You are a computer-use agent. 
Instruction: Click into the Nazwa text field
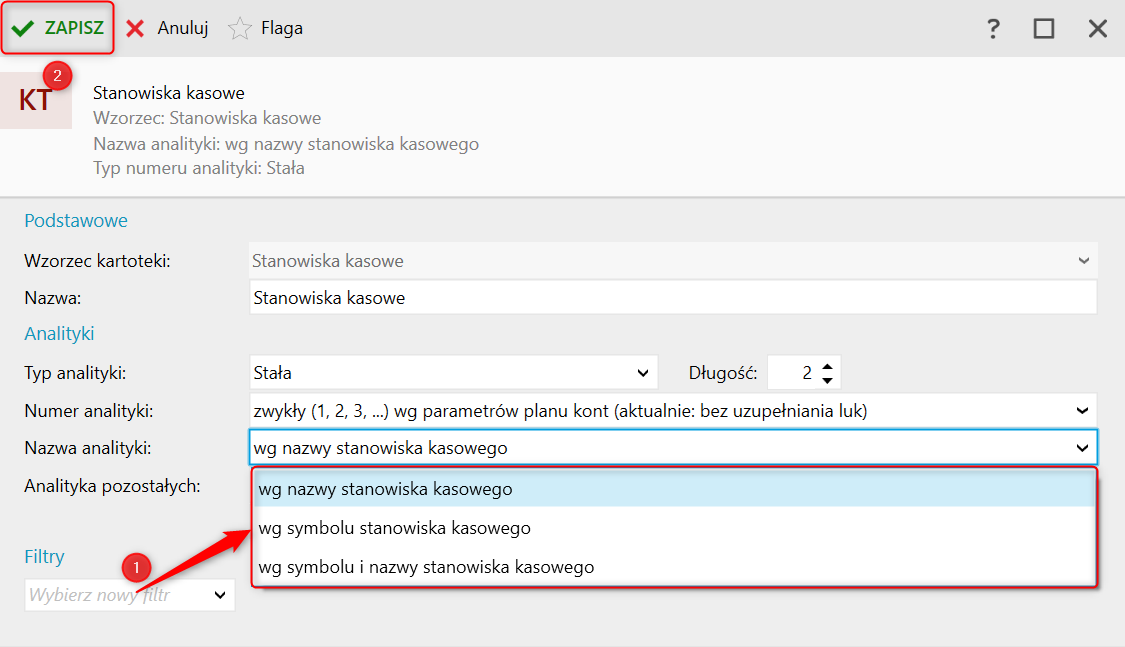[673, 298]
